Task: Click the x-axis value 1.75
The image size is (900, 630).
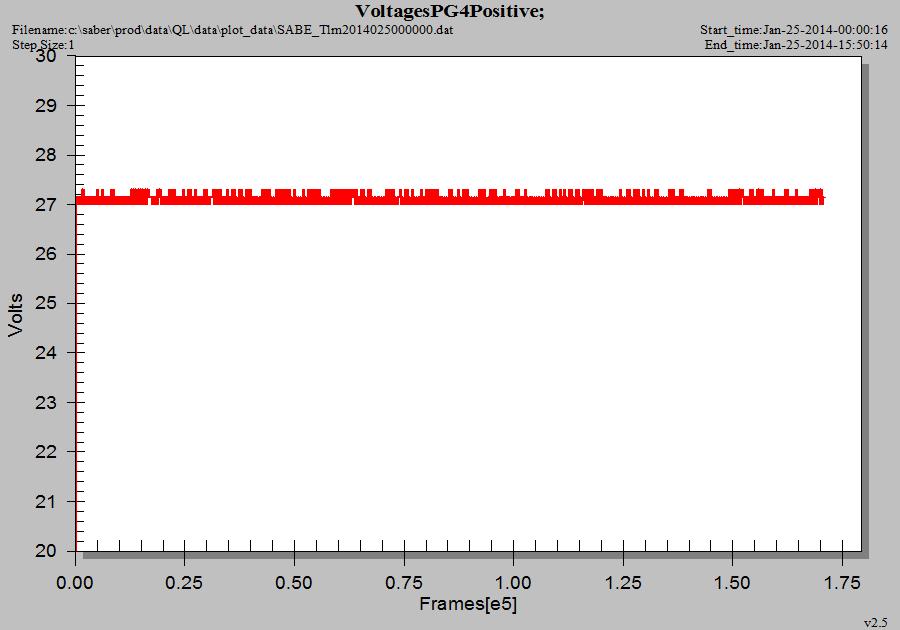Action: (842, 583)
